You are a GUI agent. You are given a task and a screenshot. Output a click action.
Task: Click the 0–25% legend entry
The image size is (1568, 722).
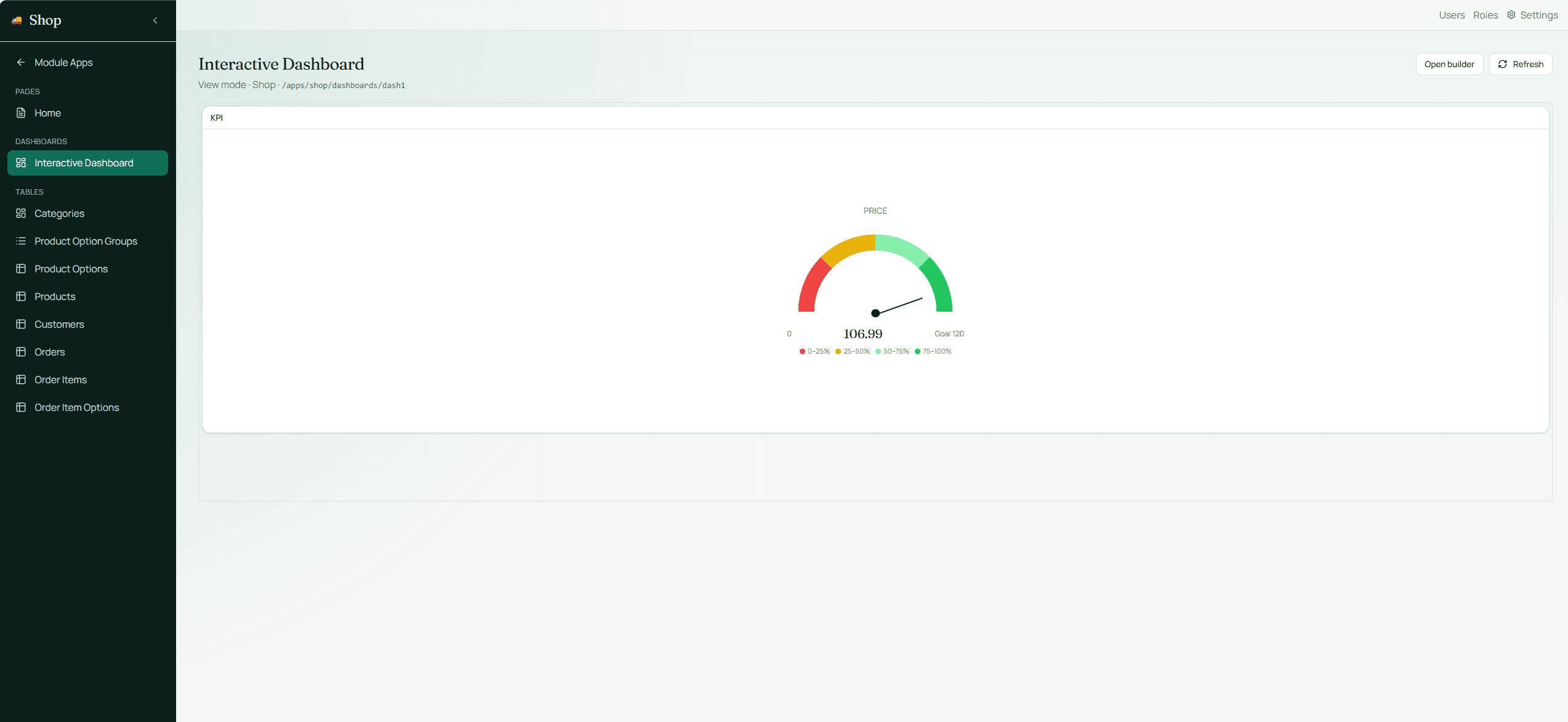tap(814, 351)
